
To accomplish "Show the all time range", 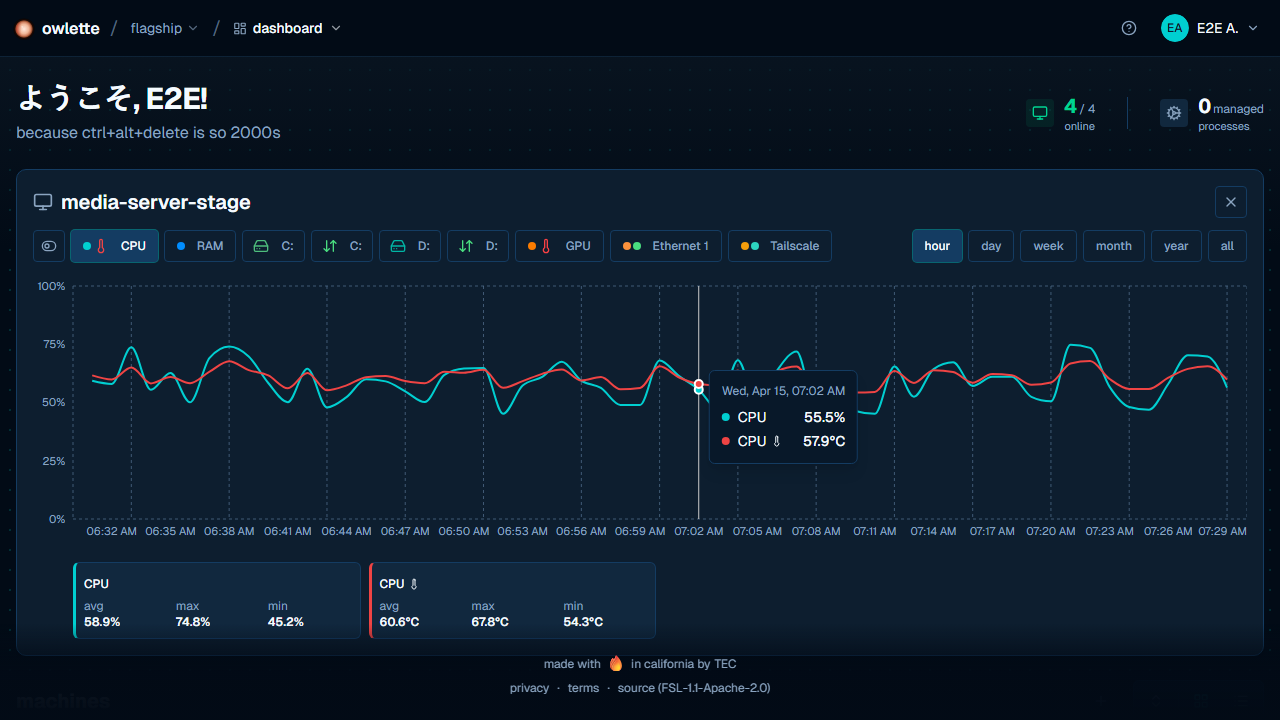I will coord(1227,246).
